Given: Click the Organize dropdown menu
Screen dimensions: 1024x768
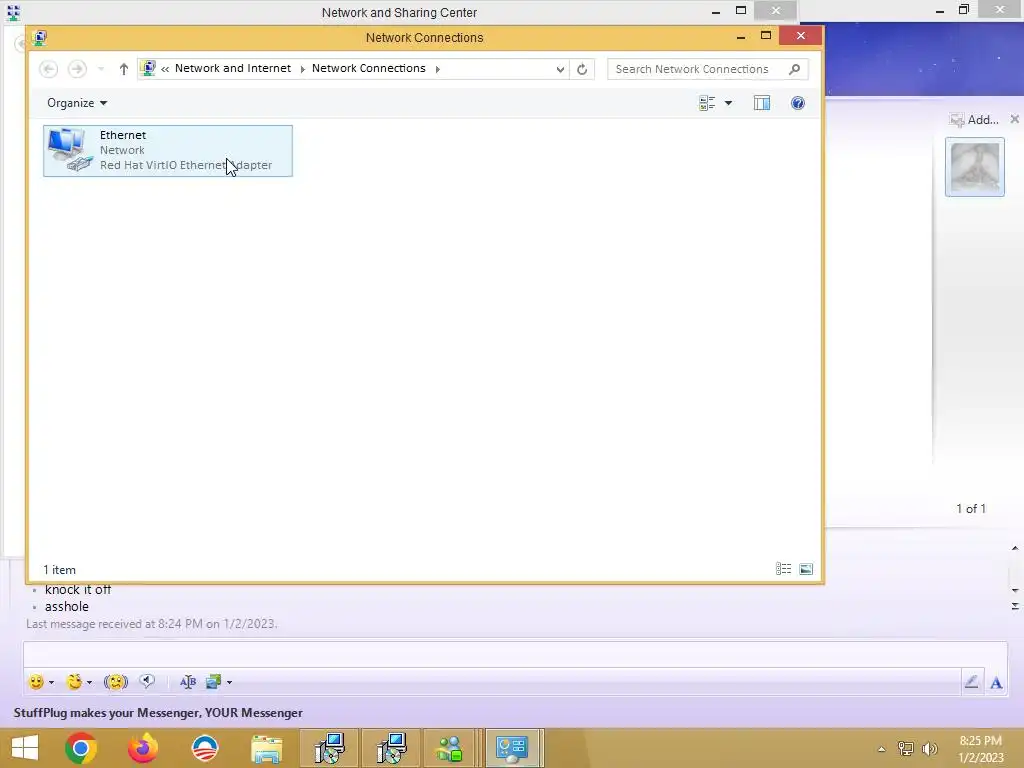Looking at the screenshot, I should click(x=77, y=103).
